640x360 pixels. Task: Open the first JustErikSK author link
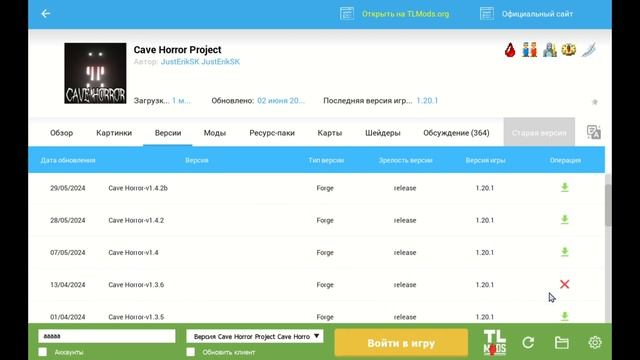[180, 62]
